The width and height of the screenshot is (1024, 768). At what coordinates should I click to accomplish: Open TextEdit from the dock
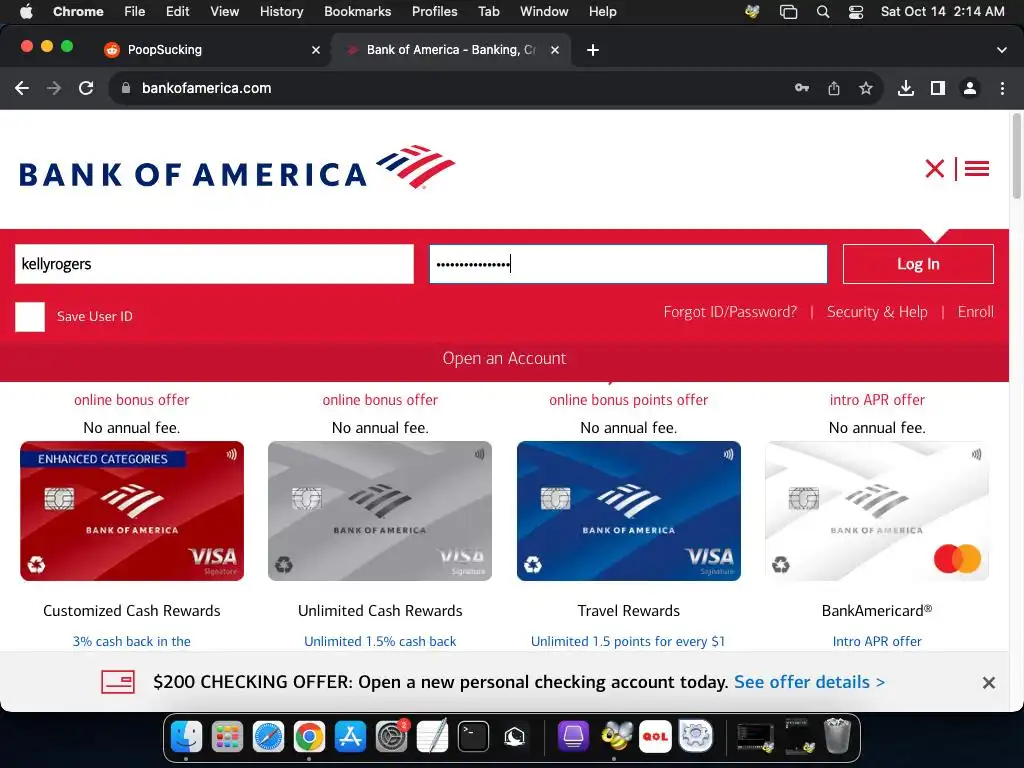pos(433,737)
